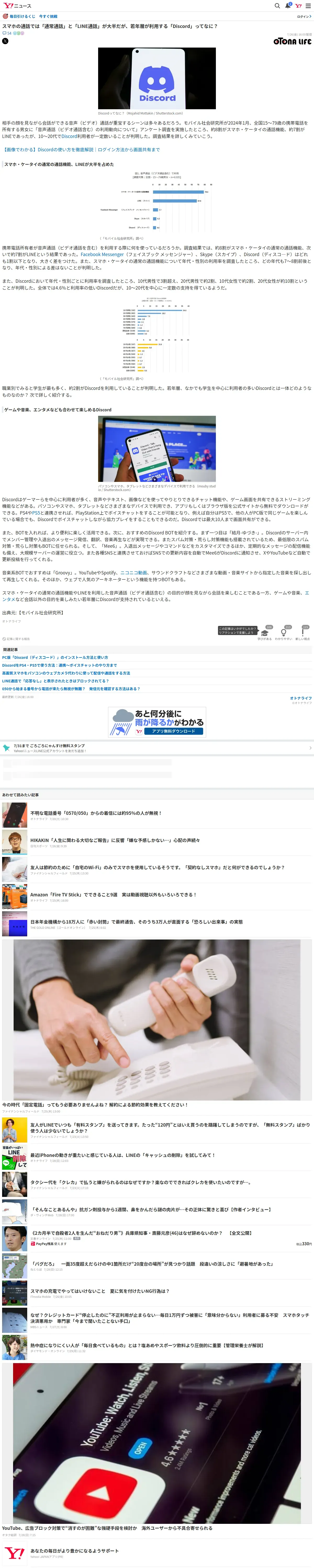
Task: Follow the ニコニコ動画 inline link
Action: 133,573
